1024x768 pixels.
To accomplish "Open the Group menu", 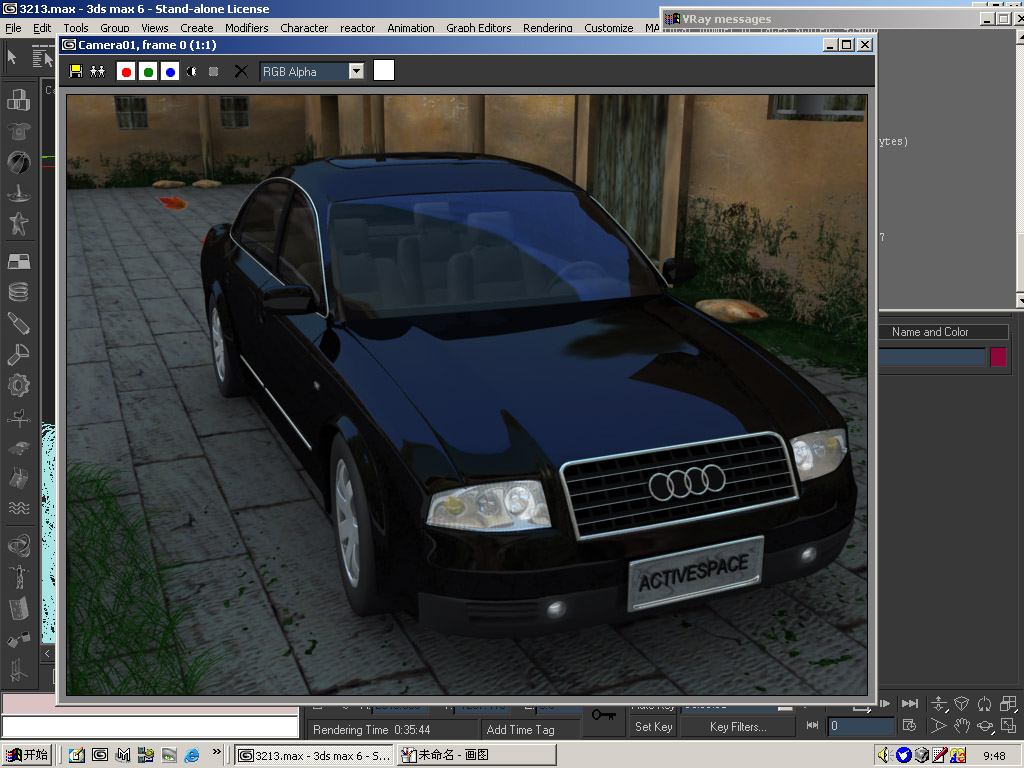I will [114, 28].
